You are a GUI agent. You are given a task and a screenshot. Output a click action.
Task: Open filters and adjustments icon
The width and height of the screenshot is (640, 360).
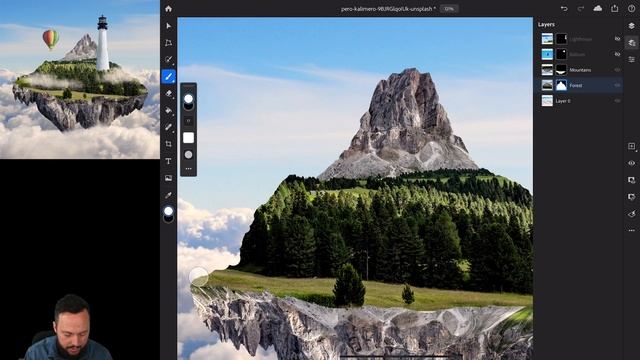631,214
